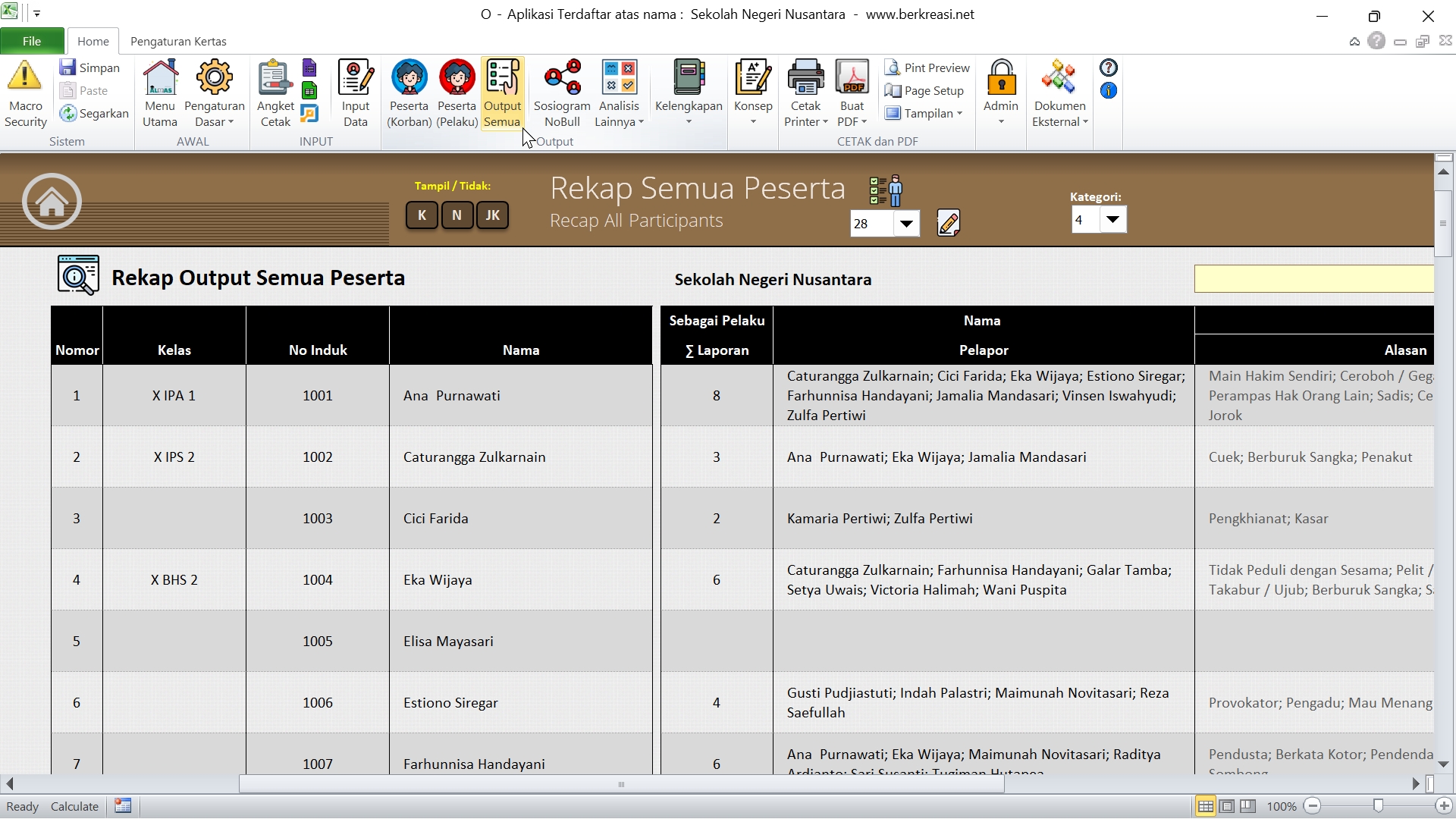1456x819 pixels.
Task: Click Input Data icon
Action: pos(355,78)
